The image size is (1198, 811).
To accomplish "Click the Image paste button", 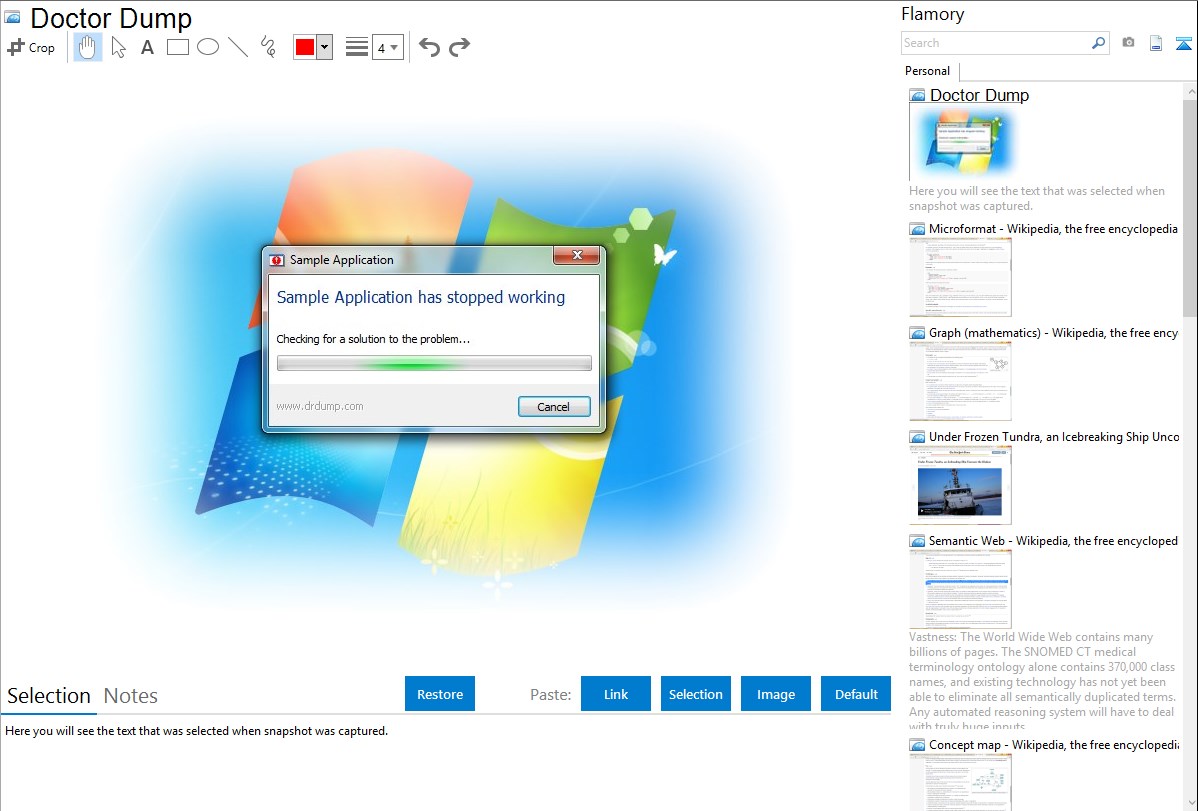I will click(775, 694).
